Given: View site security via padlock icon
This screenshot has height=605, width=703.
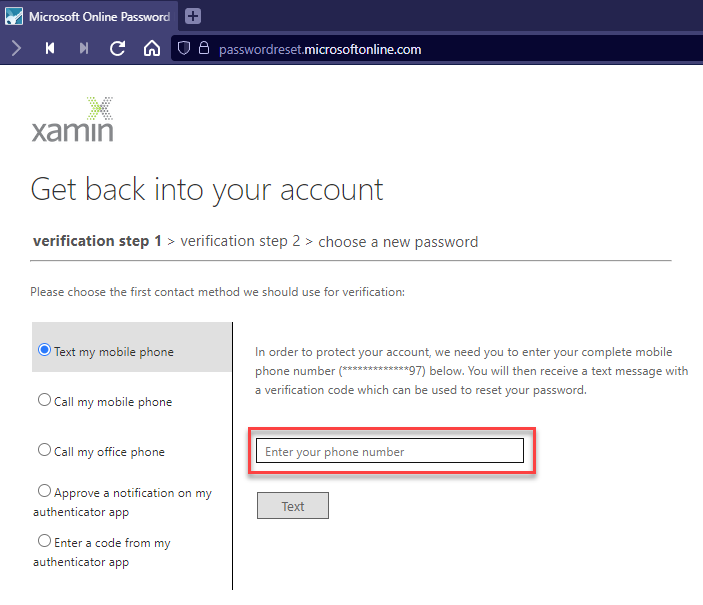Looking at the screenshot, I should click(204, 48).
